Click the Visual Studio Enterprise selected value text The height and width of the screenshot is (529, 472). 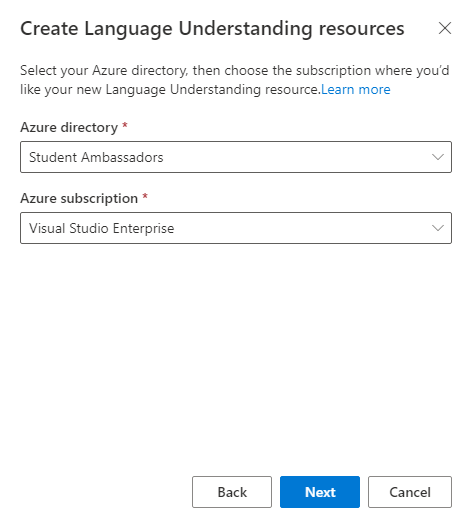(102, 228)
